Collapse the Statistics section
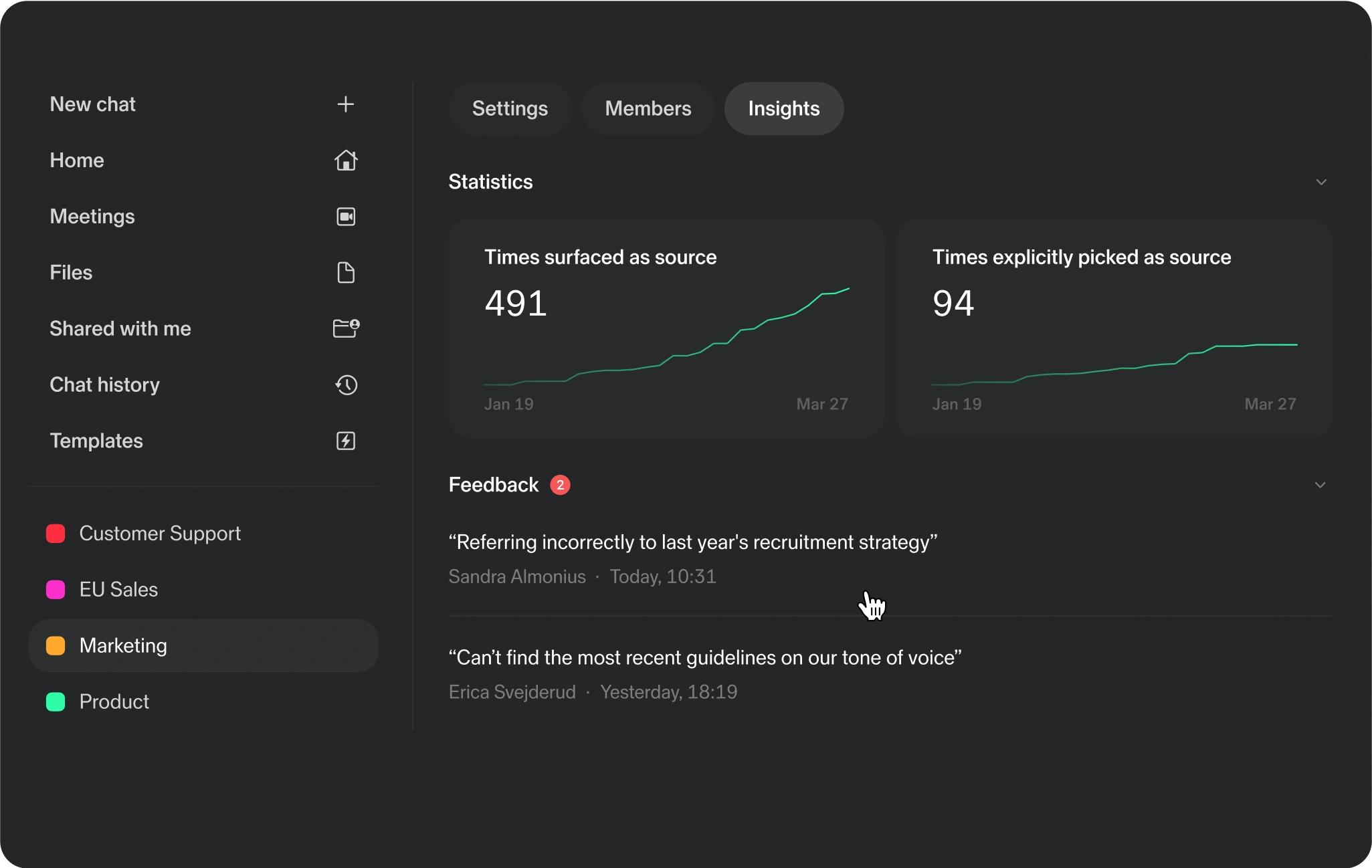The image size is (1372, 868). (1322, 182)
